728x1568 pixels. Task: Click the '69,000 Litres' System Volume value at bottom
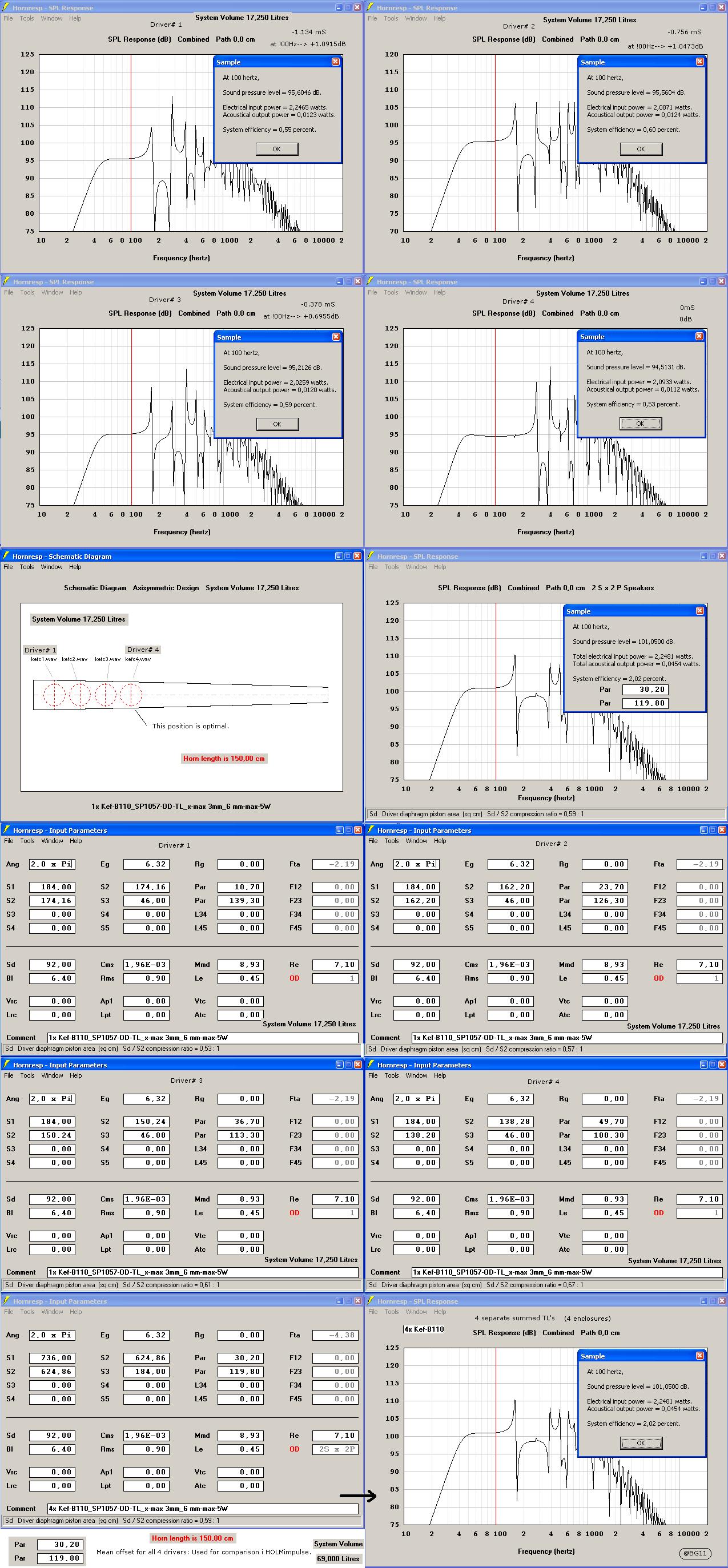tap(338, 1559)
